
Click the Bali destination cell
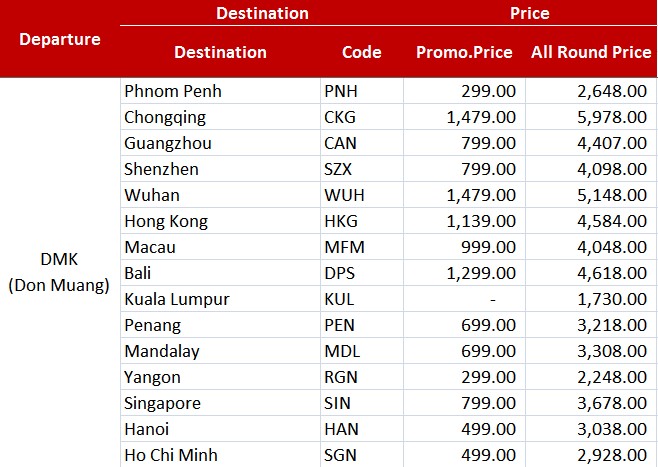(x=220, y=273)
